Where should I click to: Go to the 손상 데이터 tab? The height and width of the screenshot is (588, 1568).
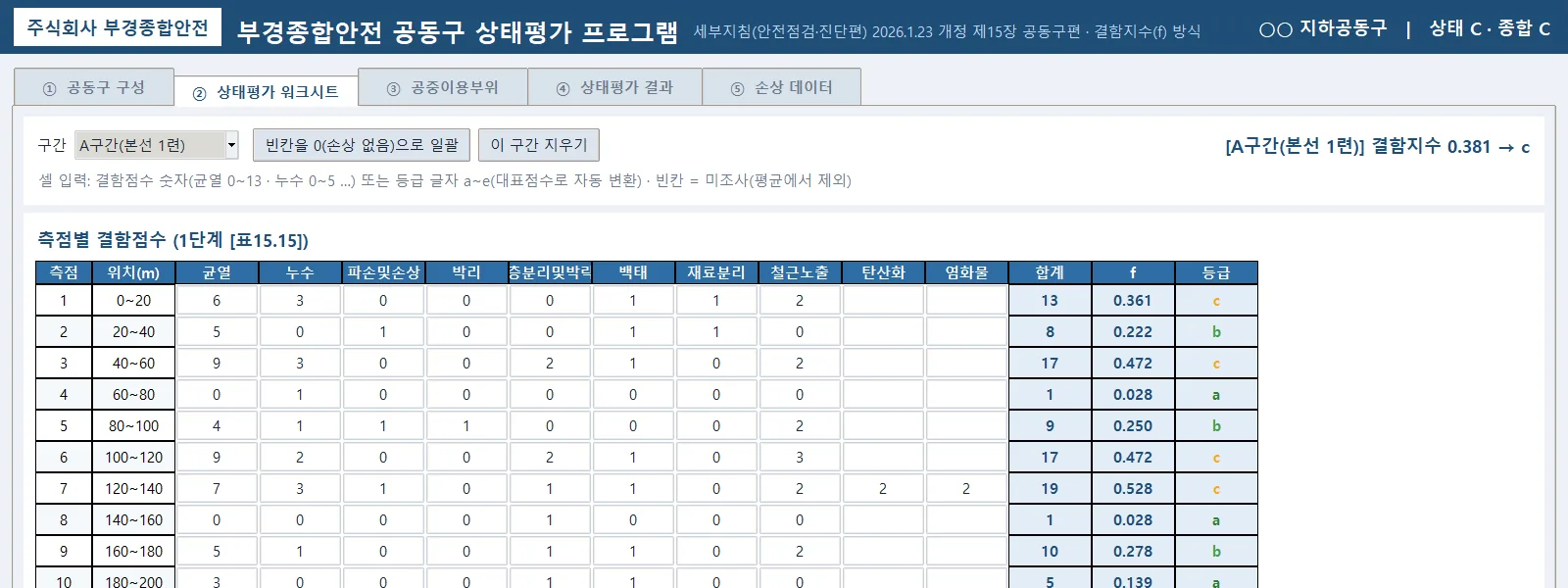(x=782, y=87)
